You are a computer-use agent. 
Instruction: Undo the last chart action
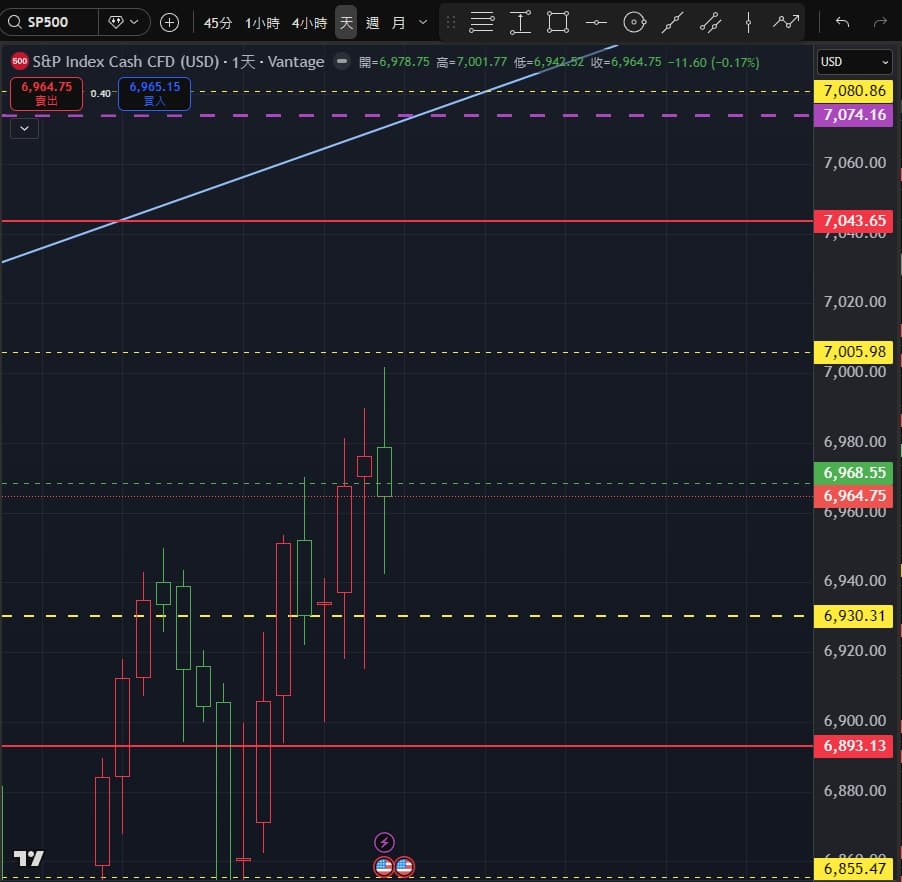coord(843,22)
